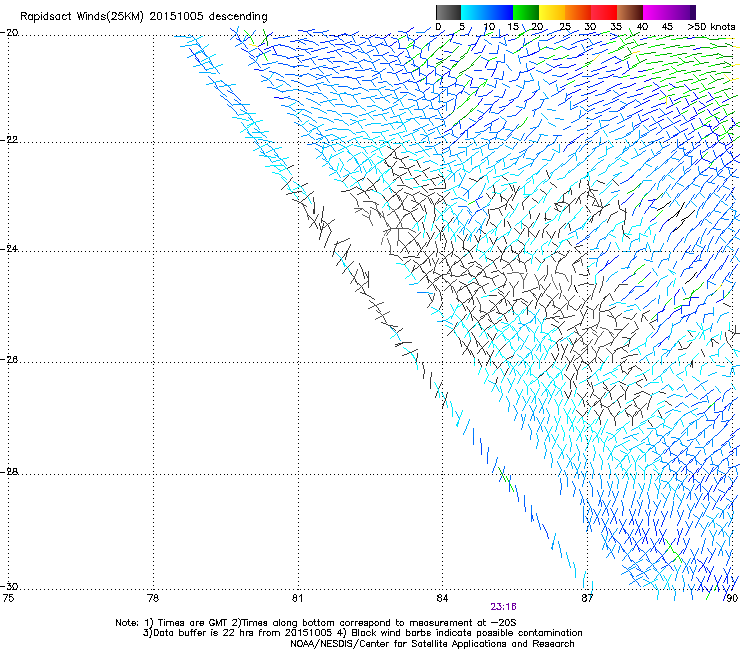Click the '-24' latitude axis label
The width and height of the screenshot is (740, 650).
click(x=9, y=249)
